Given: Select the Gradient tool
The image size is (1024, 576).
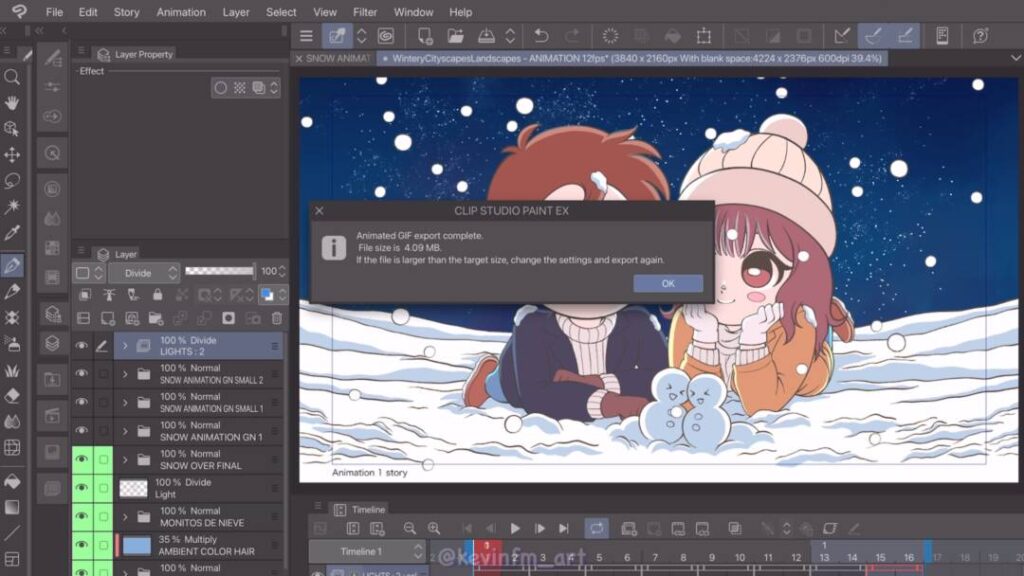Looking at the screenshot, I should click(12, 507).
